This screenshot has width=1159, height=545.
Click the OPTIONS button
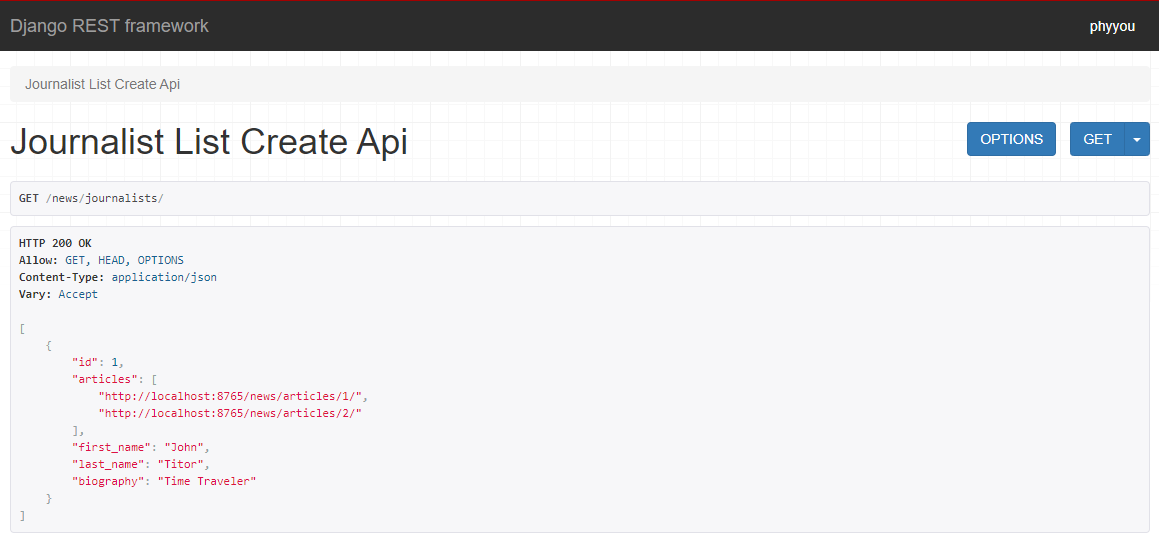click(1011, 139)
